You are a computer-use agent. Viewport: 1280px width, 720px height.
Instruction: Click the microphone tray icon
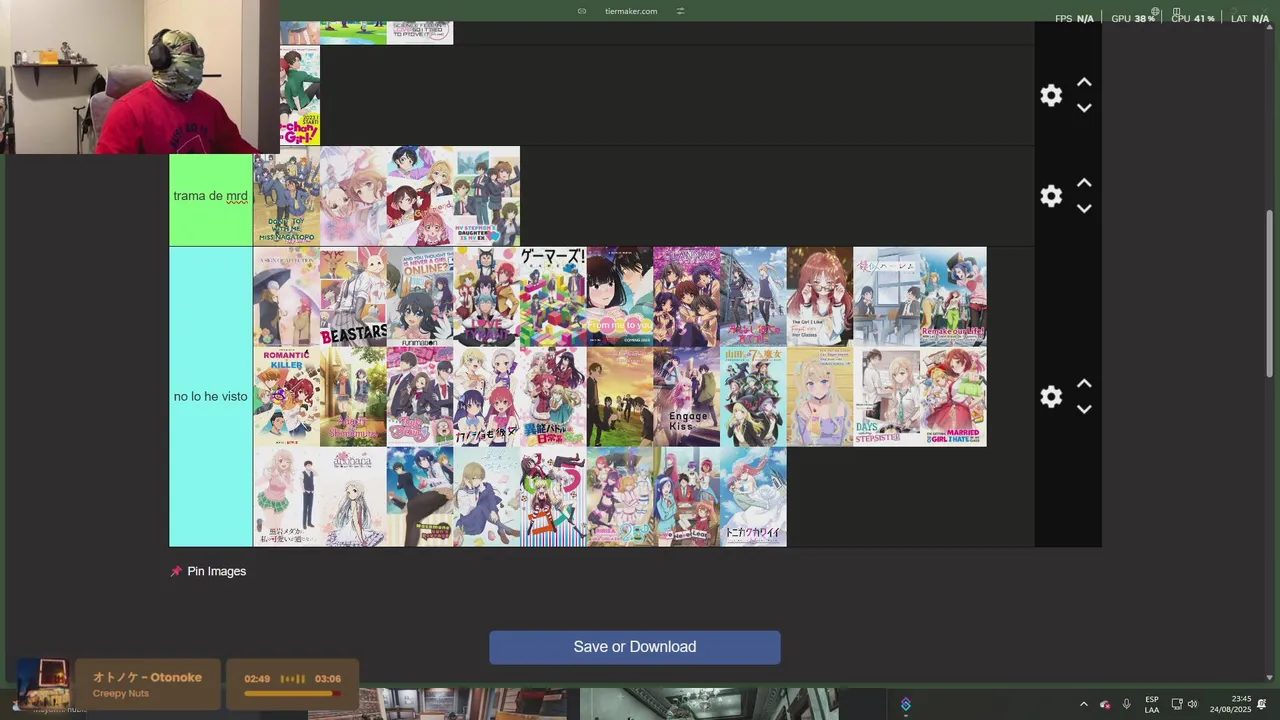[x=1126, y=704]
